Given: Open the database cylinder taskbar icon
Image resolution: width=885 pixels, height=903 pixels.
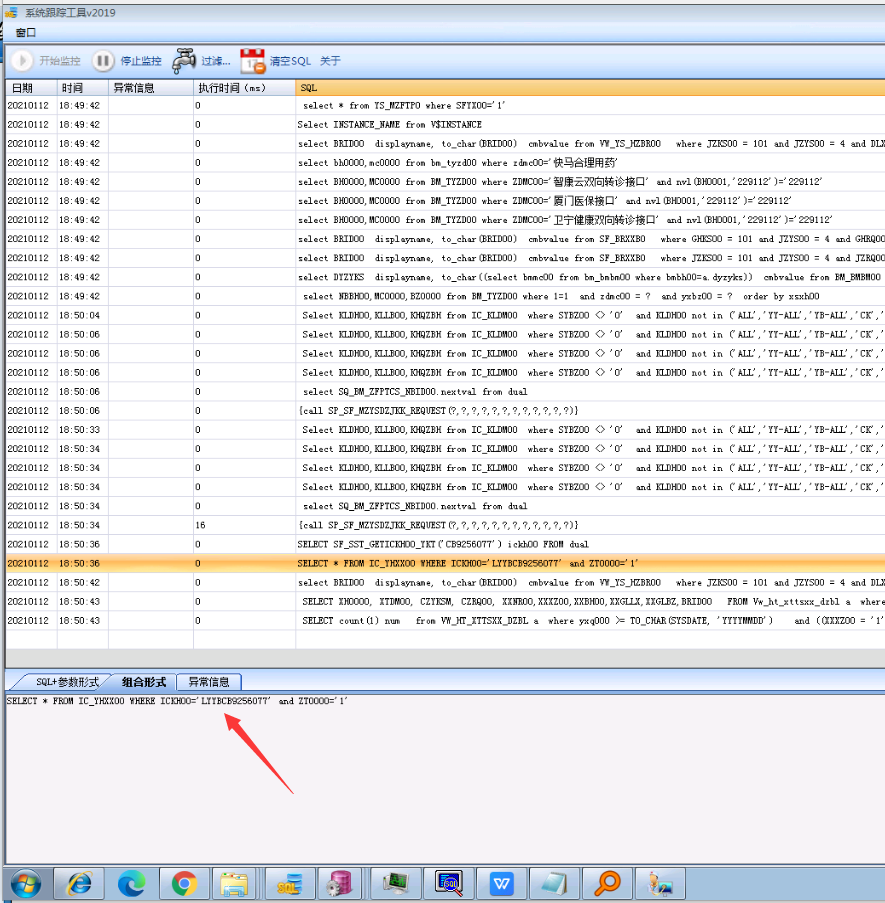Looking at the screenshot, I should [340, 883].
